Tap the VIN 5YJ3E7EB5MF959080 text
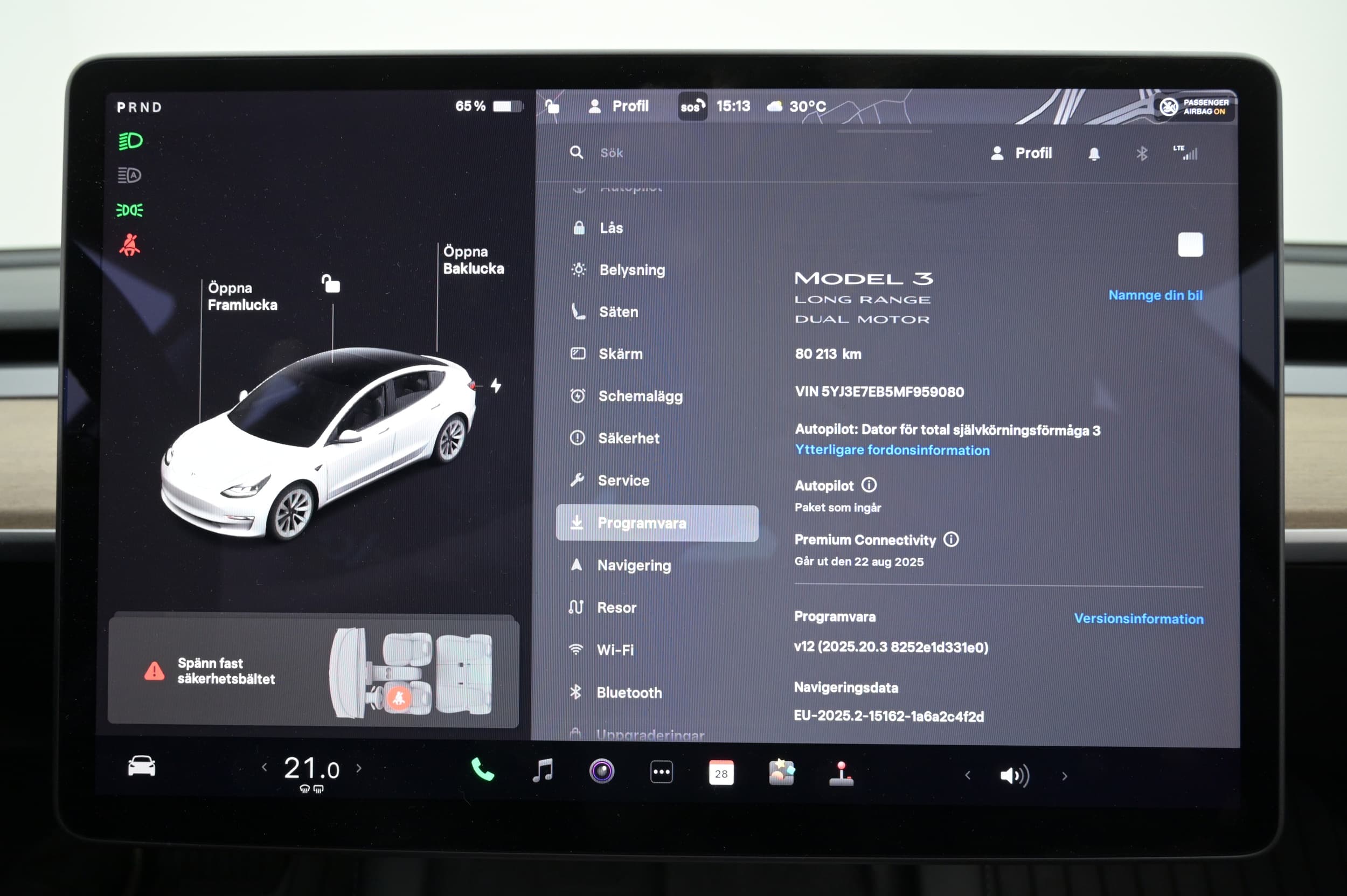 pos(879,392)
